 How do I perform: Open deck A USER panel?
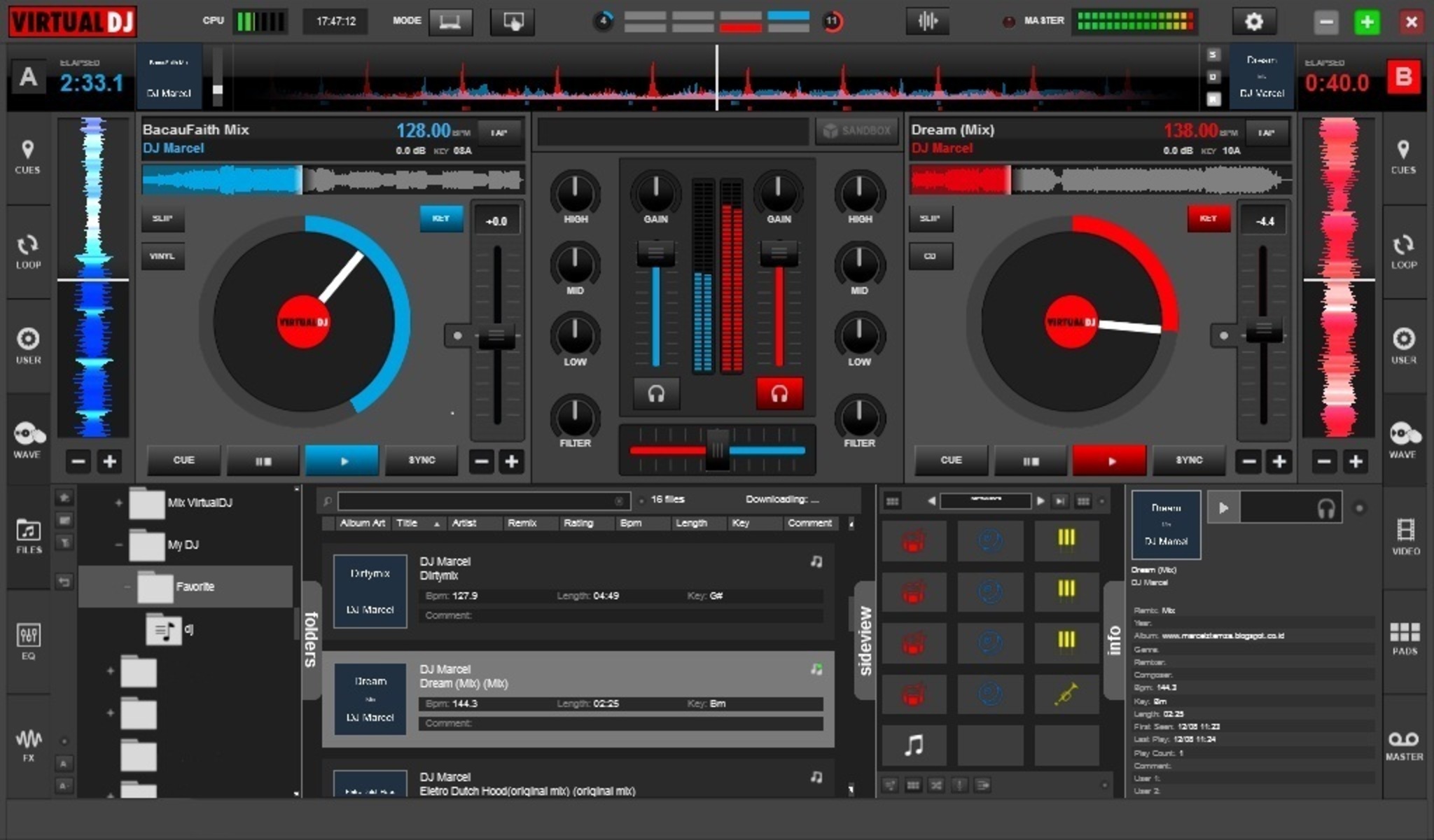coord(27,346)
